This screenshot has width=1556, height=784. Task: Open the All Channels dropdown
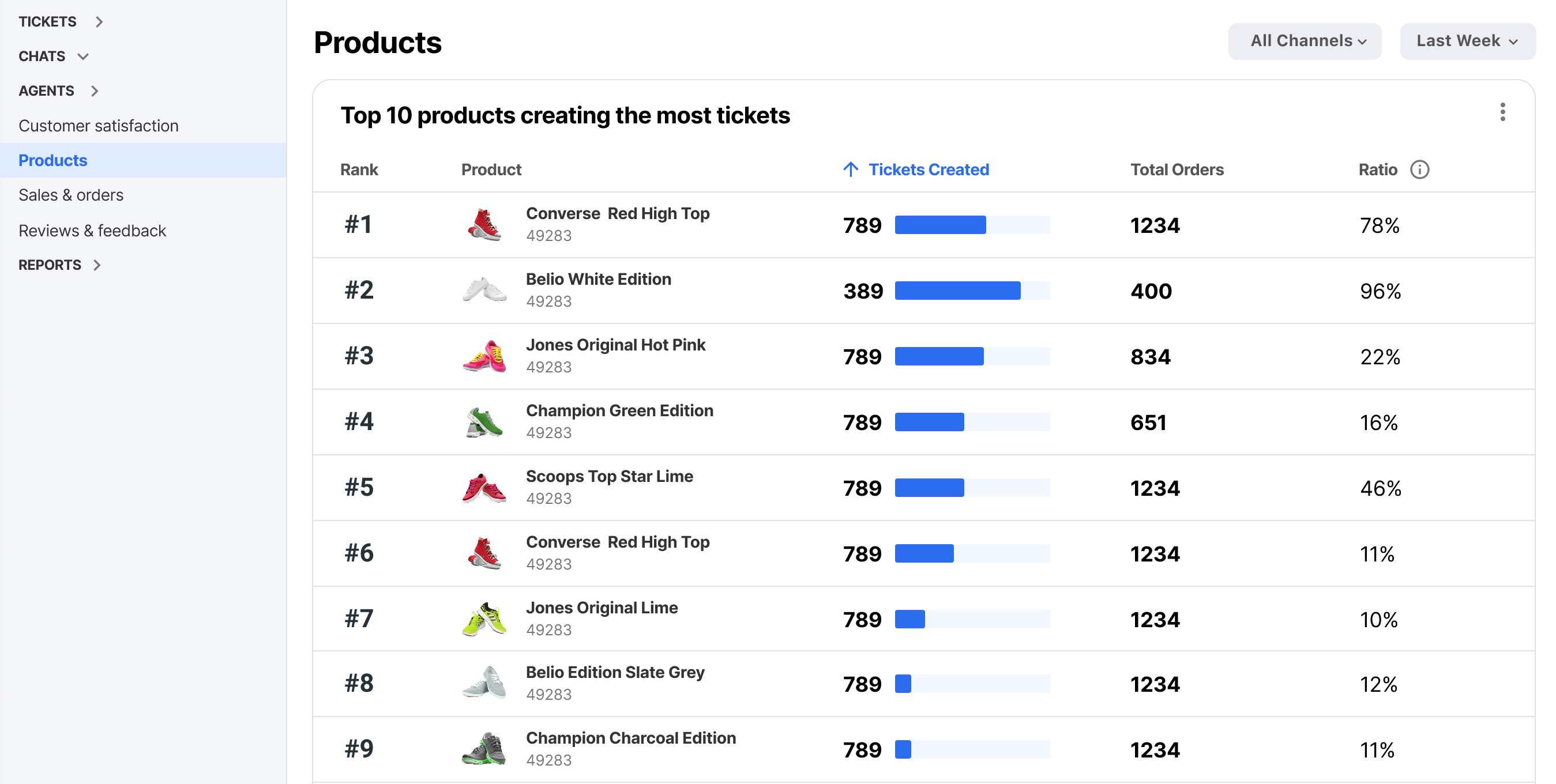tap(1304, 41)
